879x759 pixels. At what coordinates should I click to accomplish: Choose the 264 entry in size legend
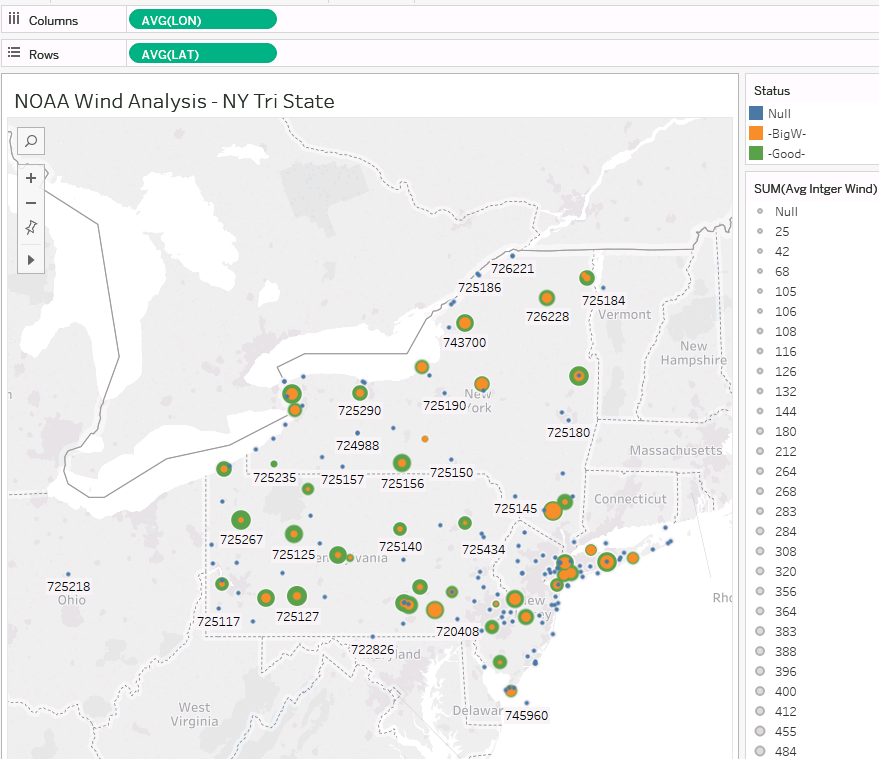761,471
